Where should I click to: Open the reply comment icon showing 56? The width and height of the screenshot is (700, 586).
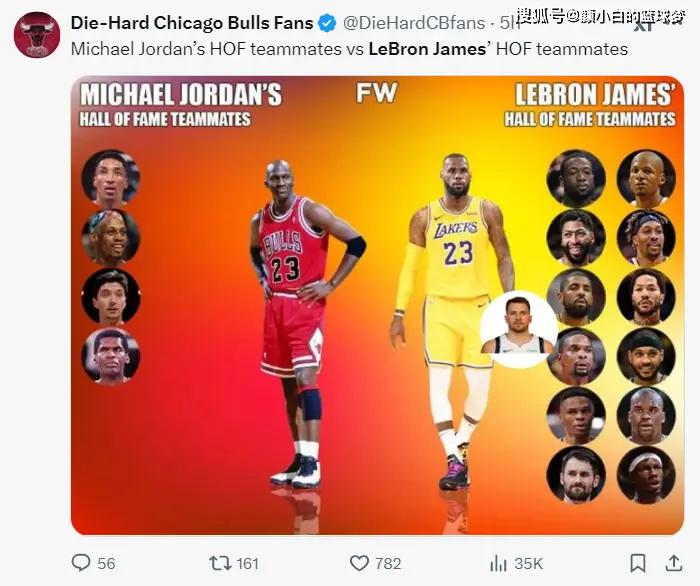click(81, 563)
